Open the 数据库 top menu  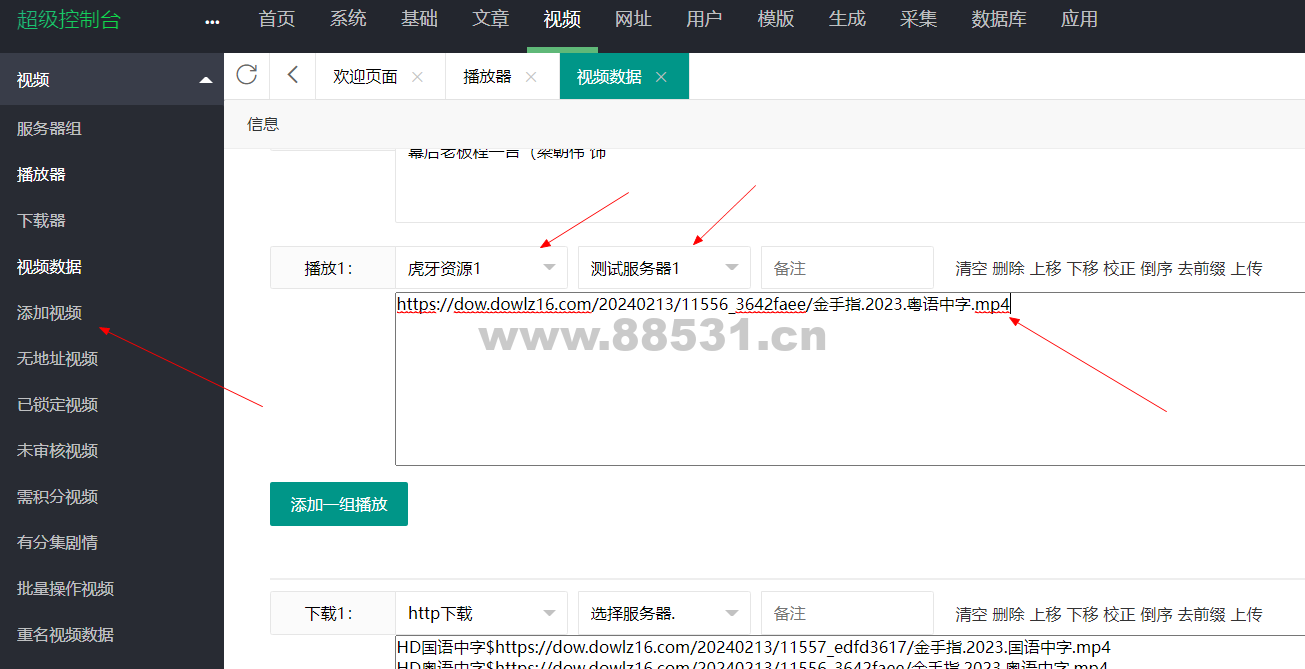click(999, 19)
